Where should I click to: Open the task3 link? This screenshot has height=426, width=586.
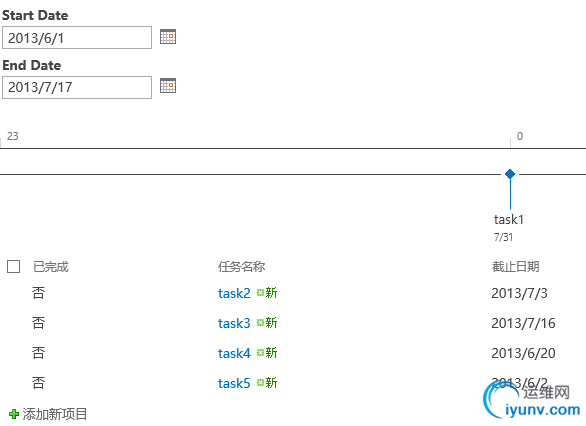[x=234, y=323]
